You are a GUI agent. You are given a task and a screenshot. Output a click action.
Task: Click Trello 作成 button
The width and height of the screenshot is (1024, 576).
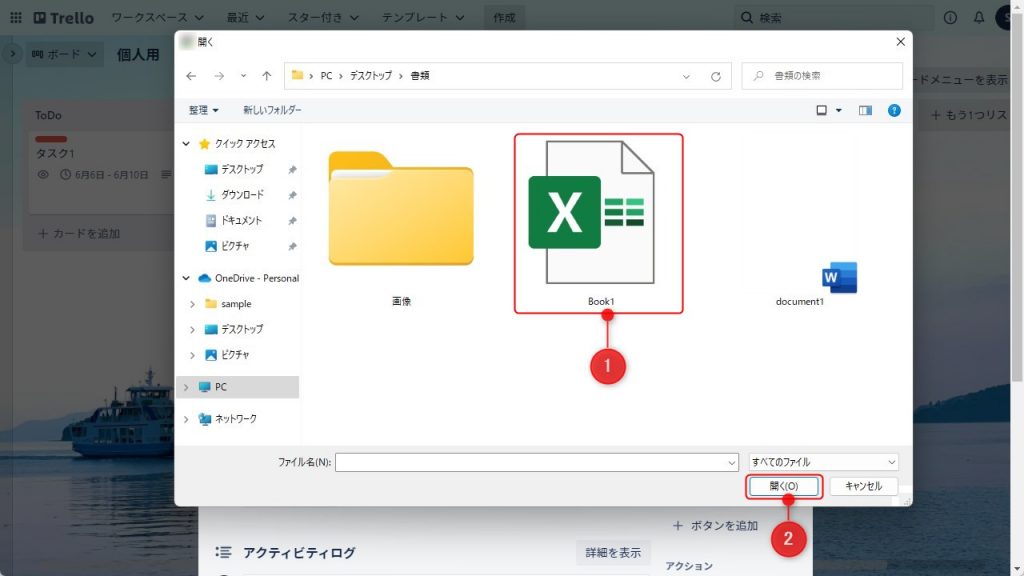coord(504,18)
